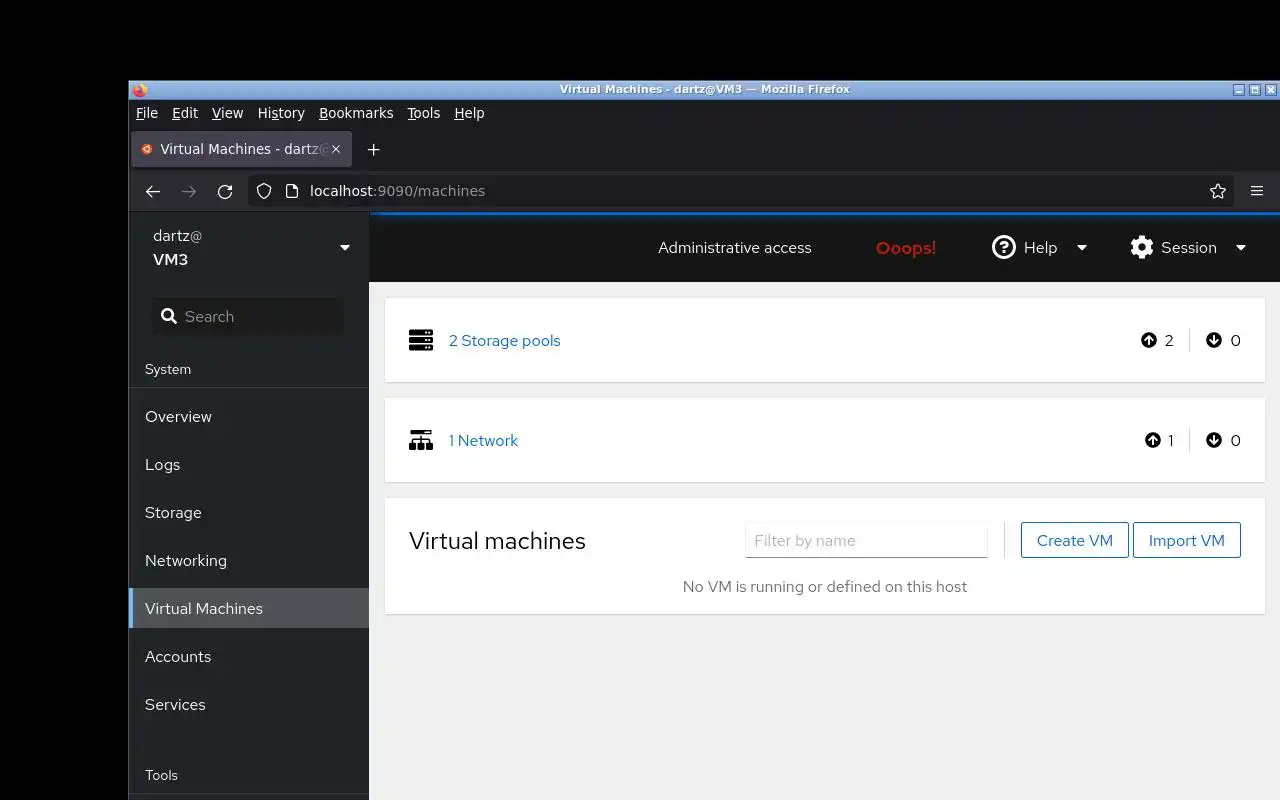The width and height of the screenshot is (1280, 800).
Task: Click the inactive networks down-arrow icon
Action: pyautogui.click(x=1214, y=440)
